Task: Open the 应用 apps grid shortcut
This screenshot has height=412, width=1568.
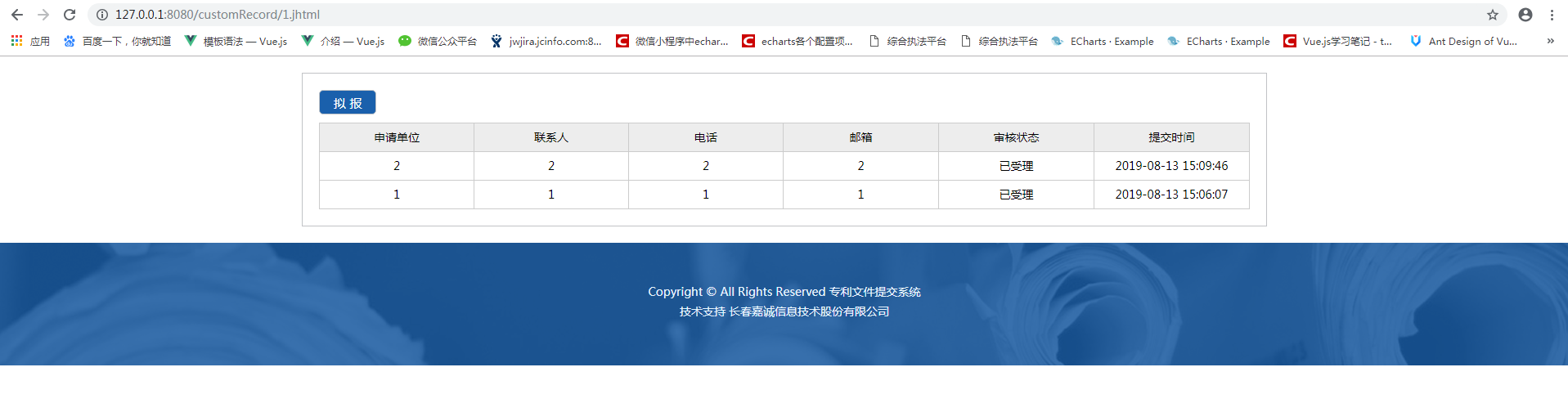Action: click(30, 41)
